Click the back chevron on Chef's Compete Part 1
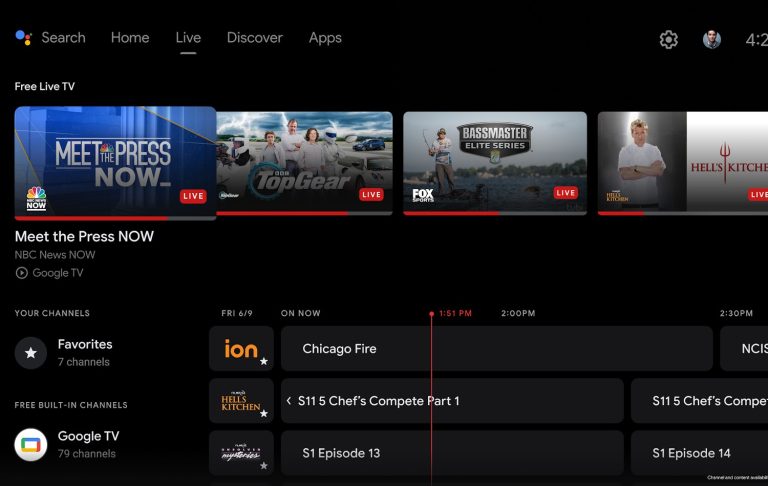 pos(289,401)
